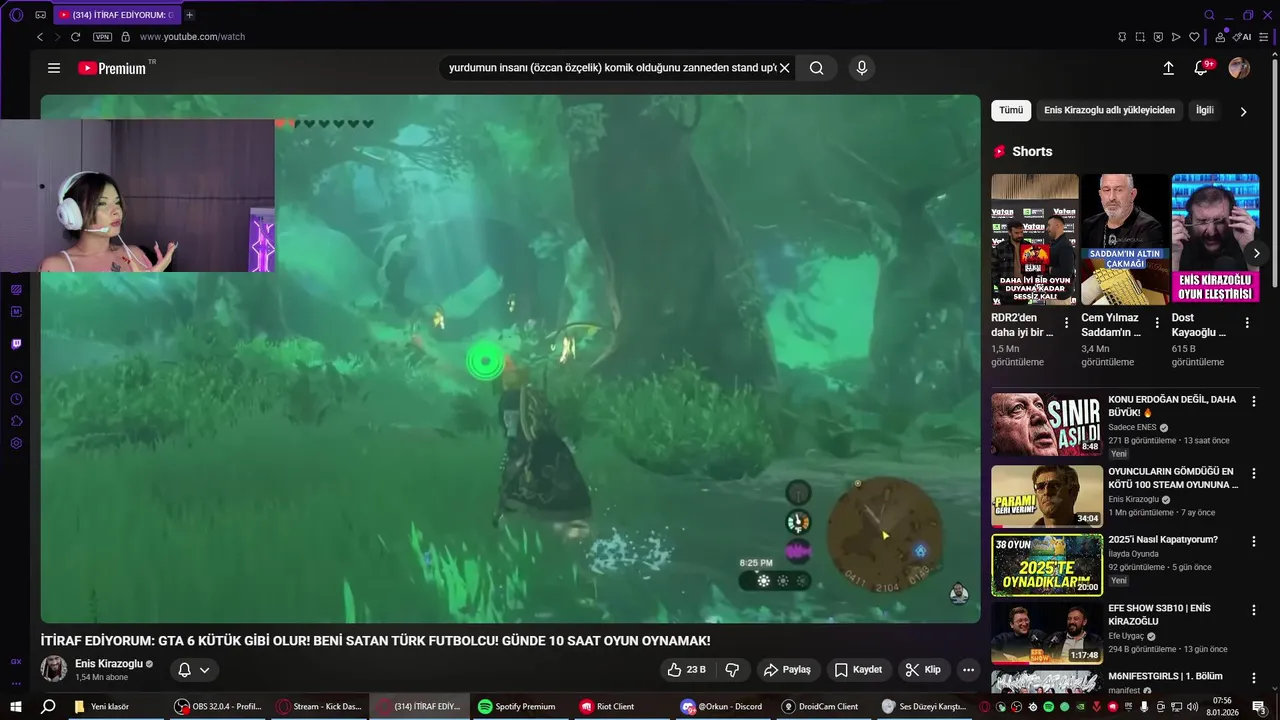The height and width of the screenshot is (720, 1280).
Task: Open the Enis Kirazoglu channel avatar
Action: 54,669
